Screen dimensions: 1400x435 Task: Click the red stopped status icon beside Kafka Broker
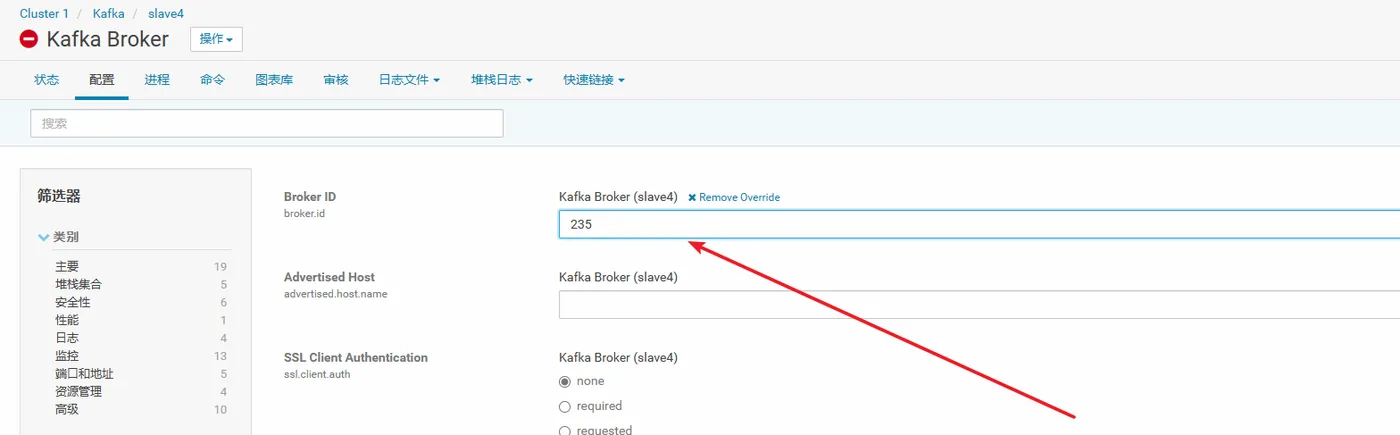point(29,39)
